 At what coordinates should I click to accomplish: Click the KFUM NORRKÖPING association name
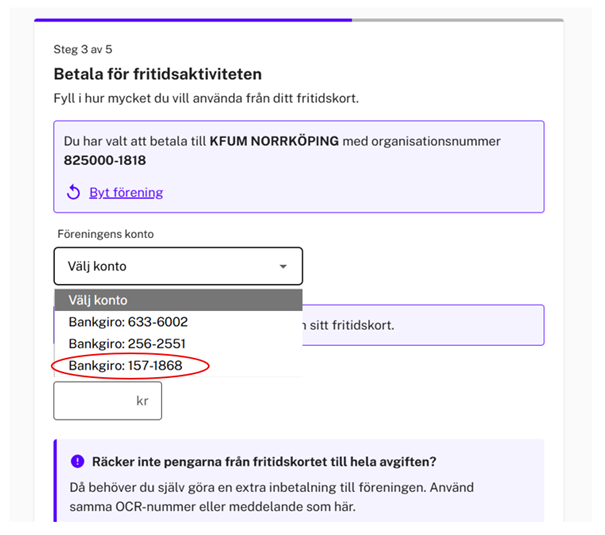tap(274, 142)
